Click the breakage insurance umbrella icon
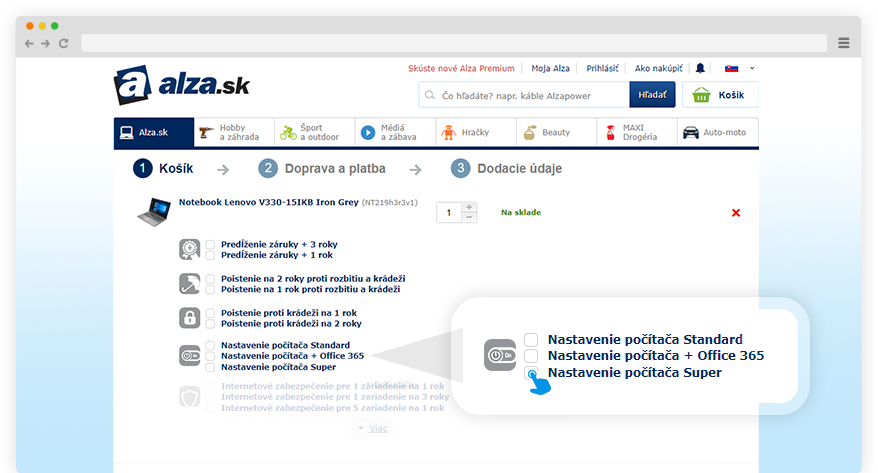 (189, 284)
